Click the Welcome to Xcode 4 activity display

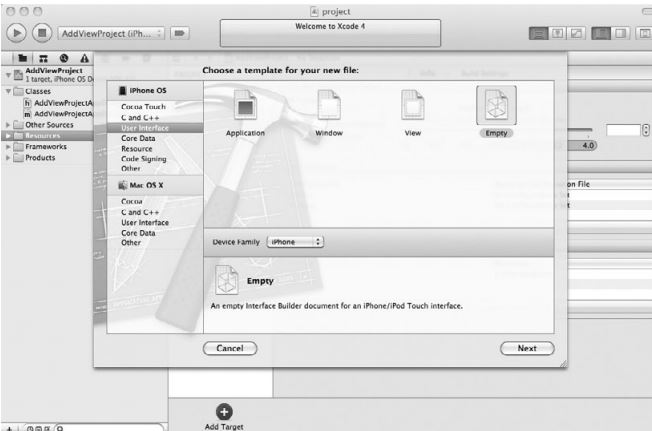330,33
